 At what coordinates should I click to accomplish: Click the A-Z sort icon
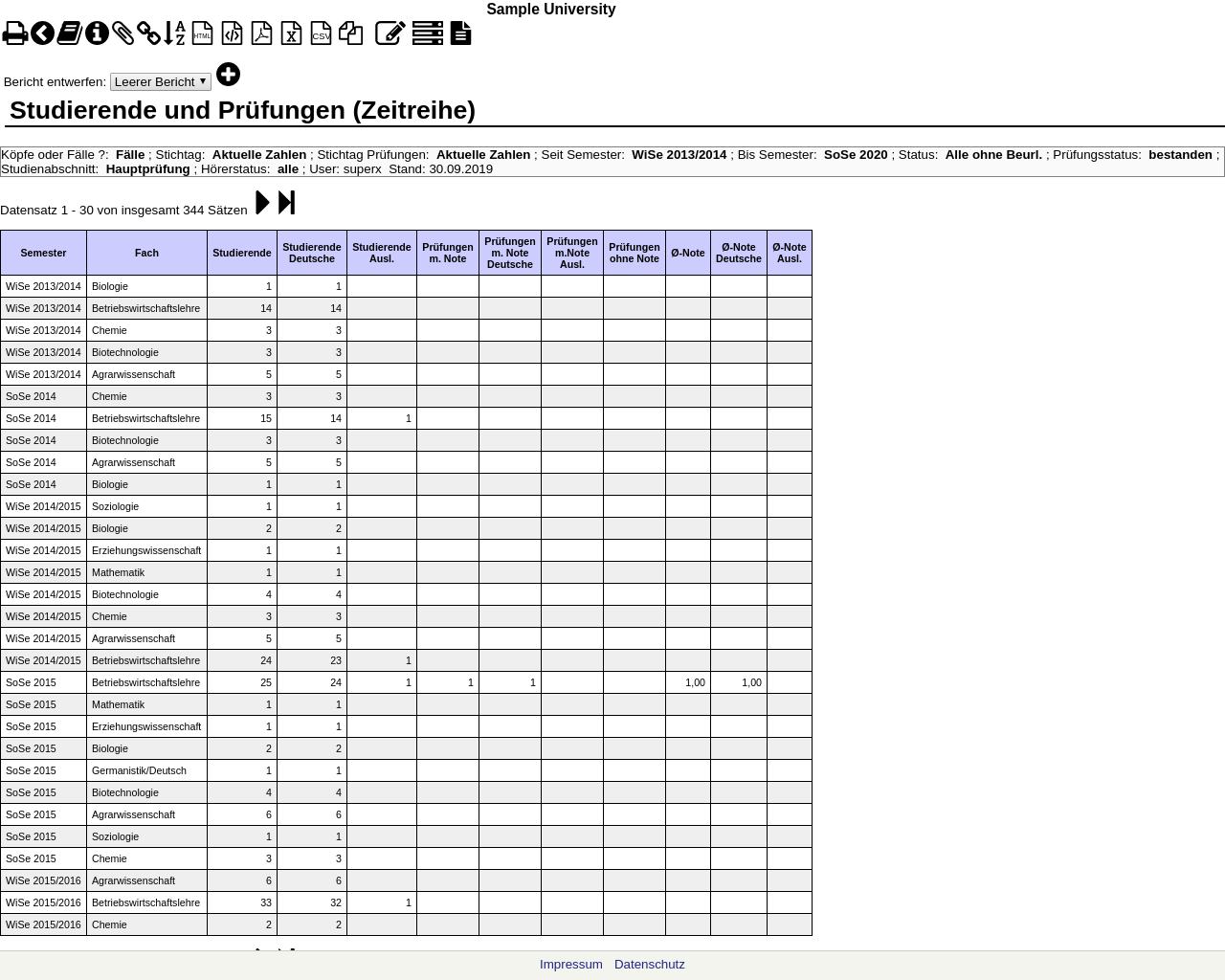coord(174,33)
